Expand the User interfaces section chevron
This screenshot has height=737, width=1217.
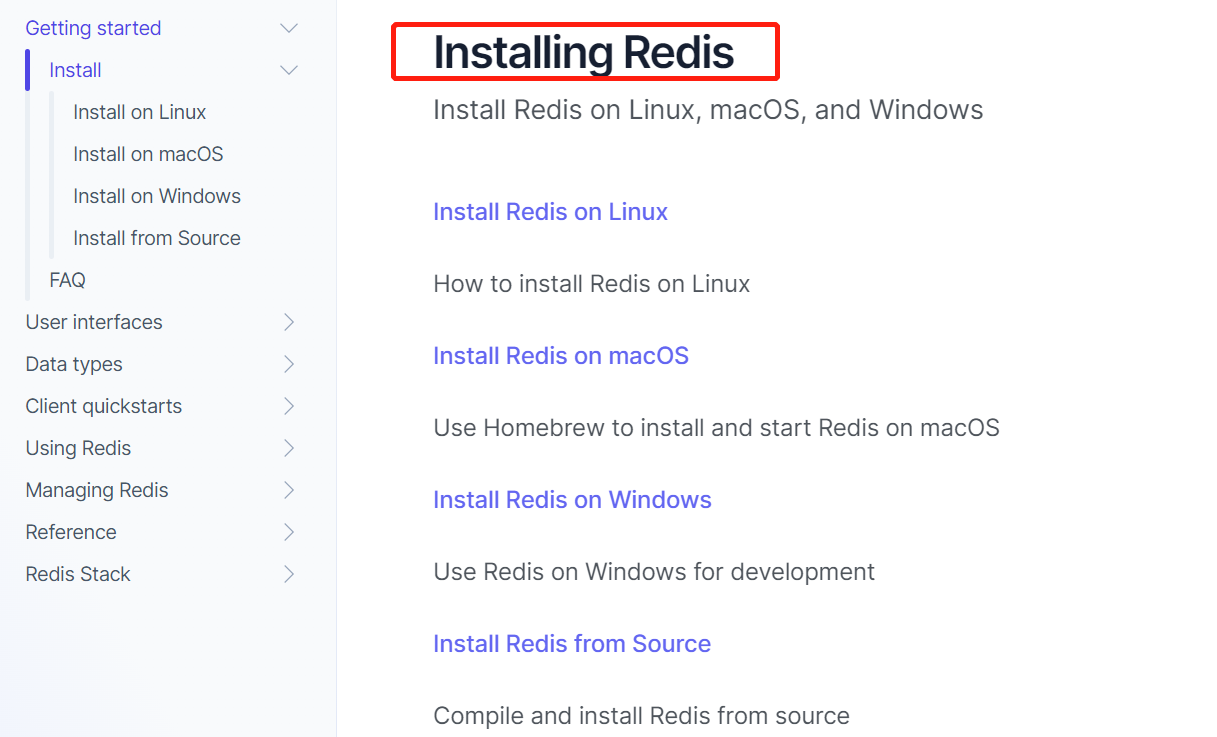click(289, 322)
